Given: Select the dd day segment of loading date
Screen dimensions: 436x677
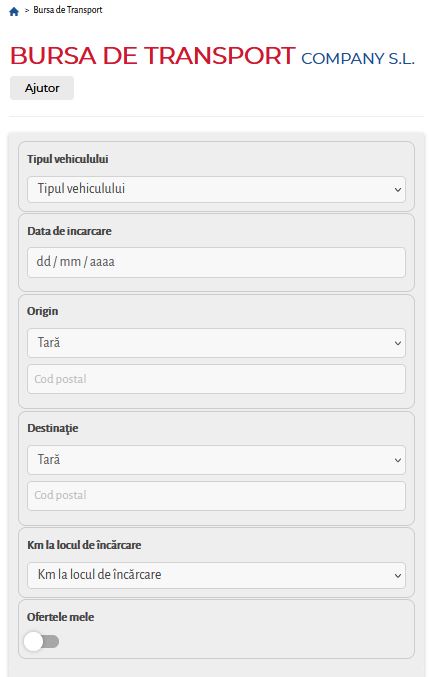Looking at the screenshot, I should click(x=44, y=262).
